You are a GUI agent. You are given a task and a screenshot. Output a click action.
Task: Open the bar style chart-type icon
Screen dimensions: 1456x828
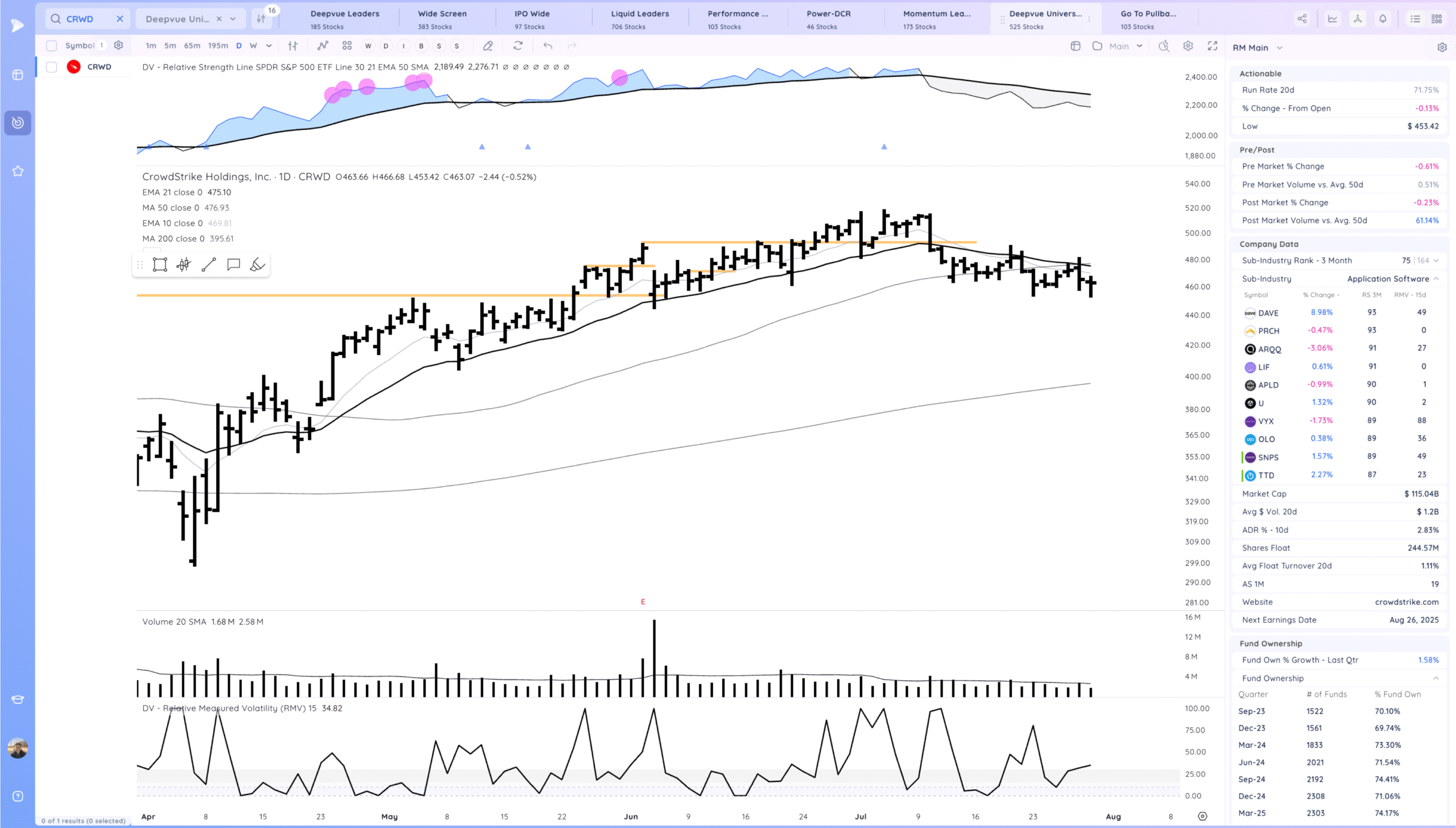pyautogui.click(x=292, y=46)
